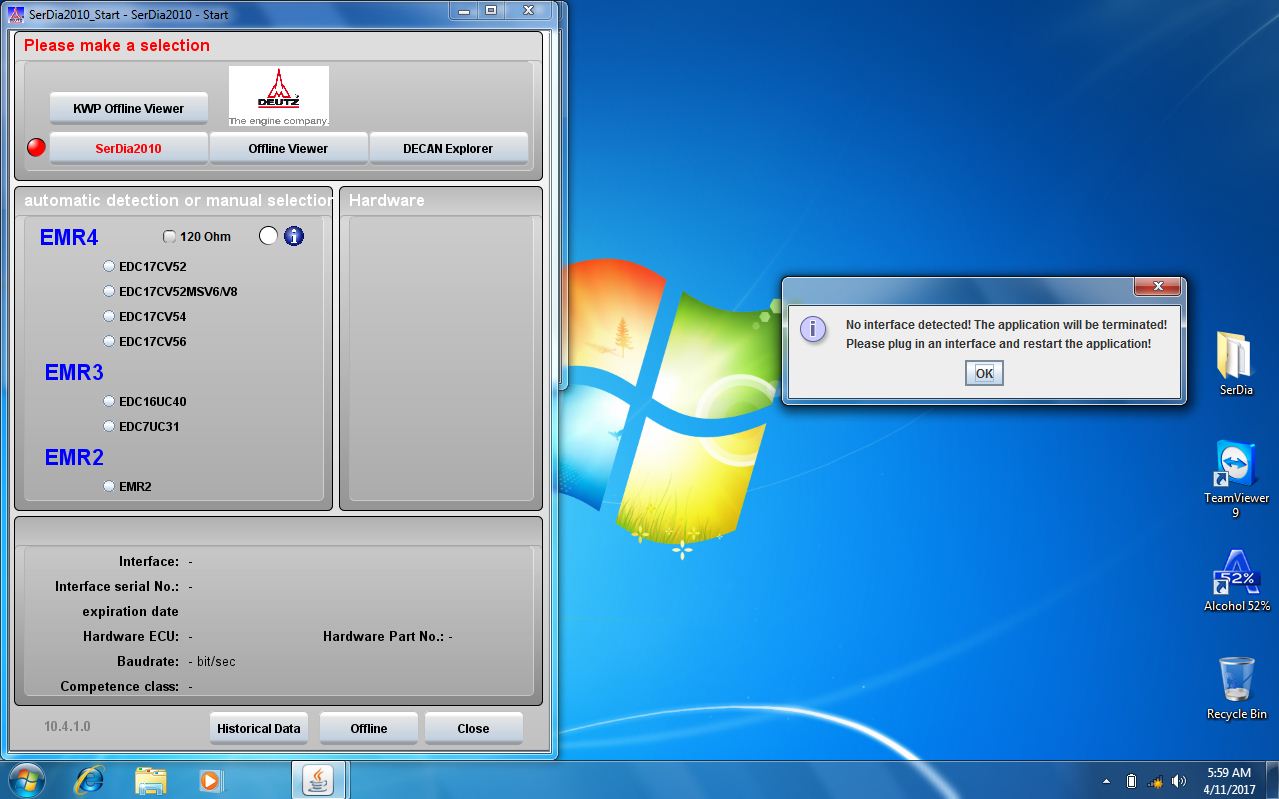The image size is (1279, 799).
Task: Click the Close button at the bottom
Action: [x=473, y=728]
